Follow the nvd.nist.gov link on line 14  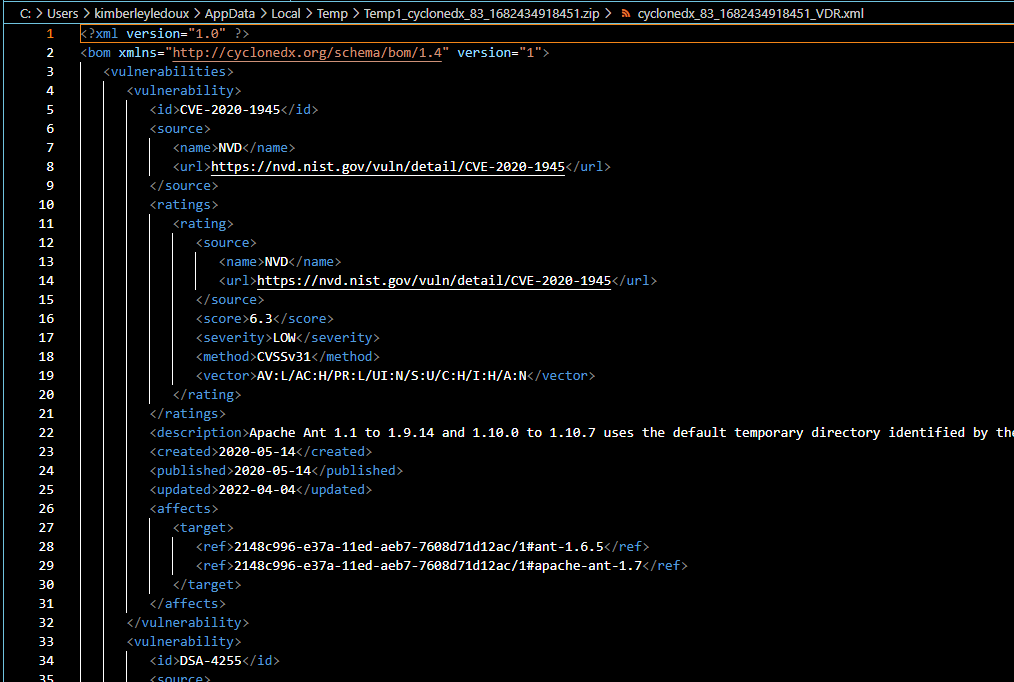tap(434, 281)
